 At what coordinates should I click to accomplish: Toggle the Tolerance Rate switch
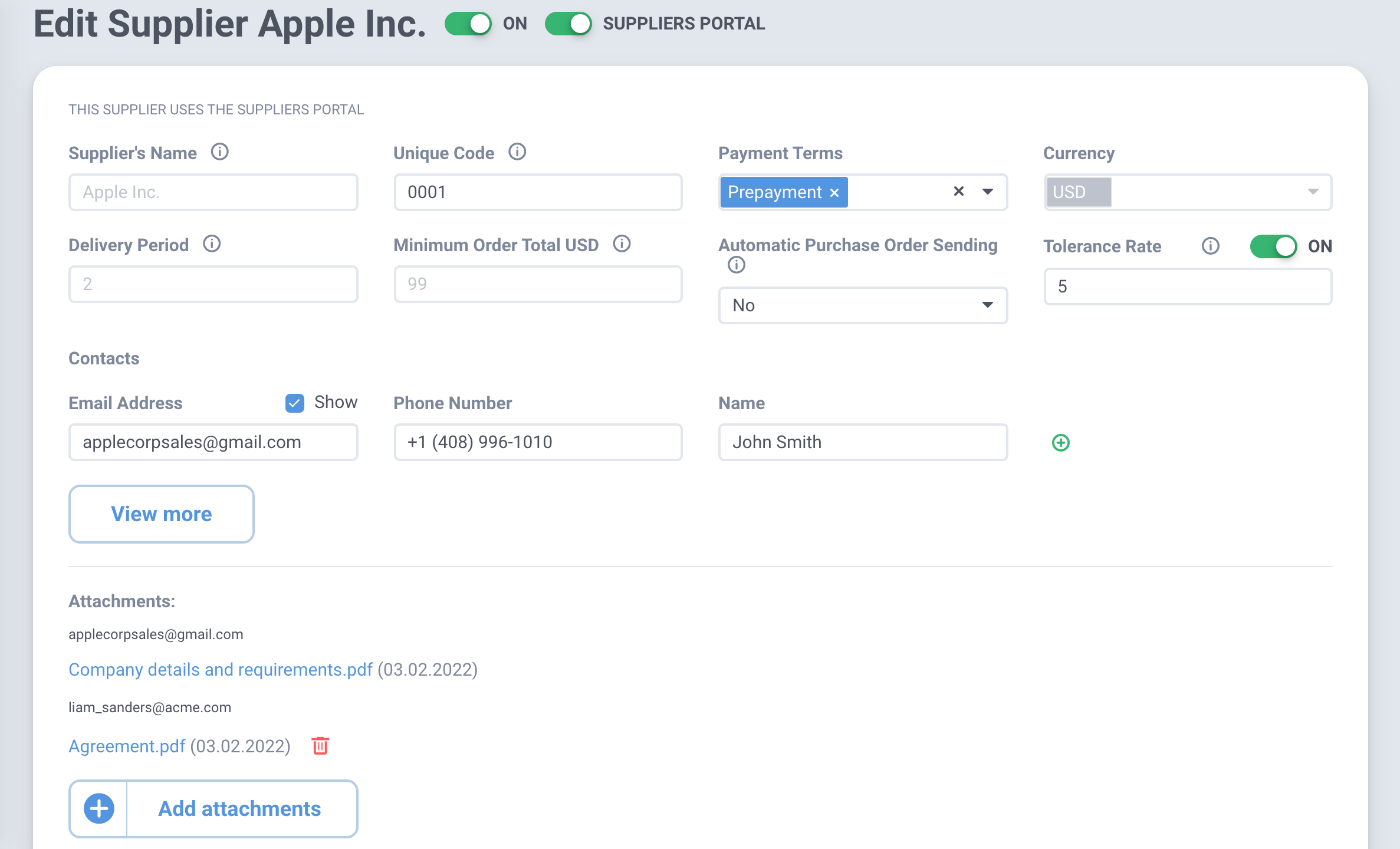[x=1273, y=246]
